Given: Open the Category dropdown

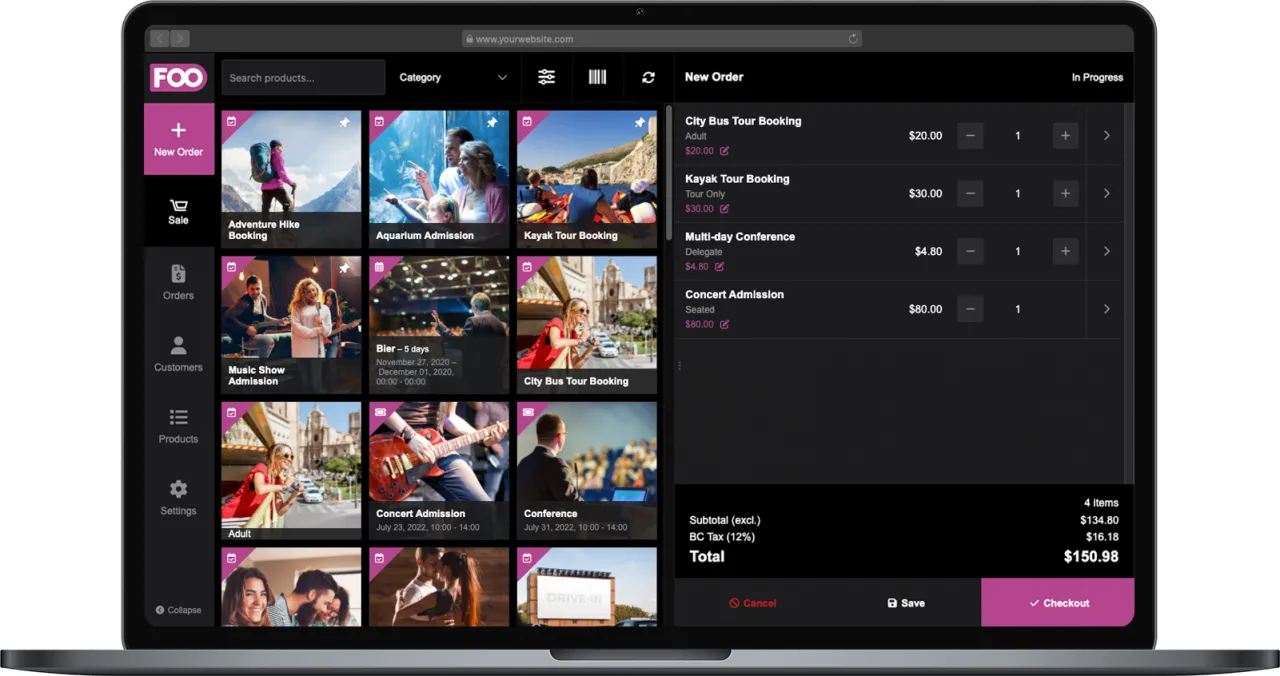Looking at the screenshot, I should [x=453, y=77].
